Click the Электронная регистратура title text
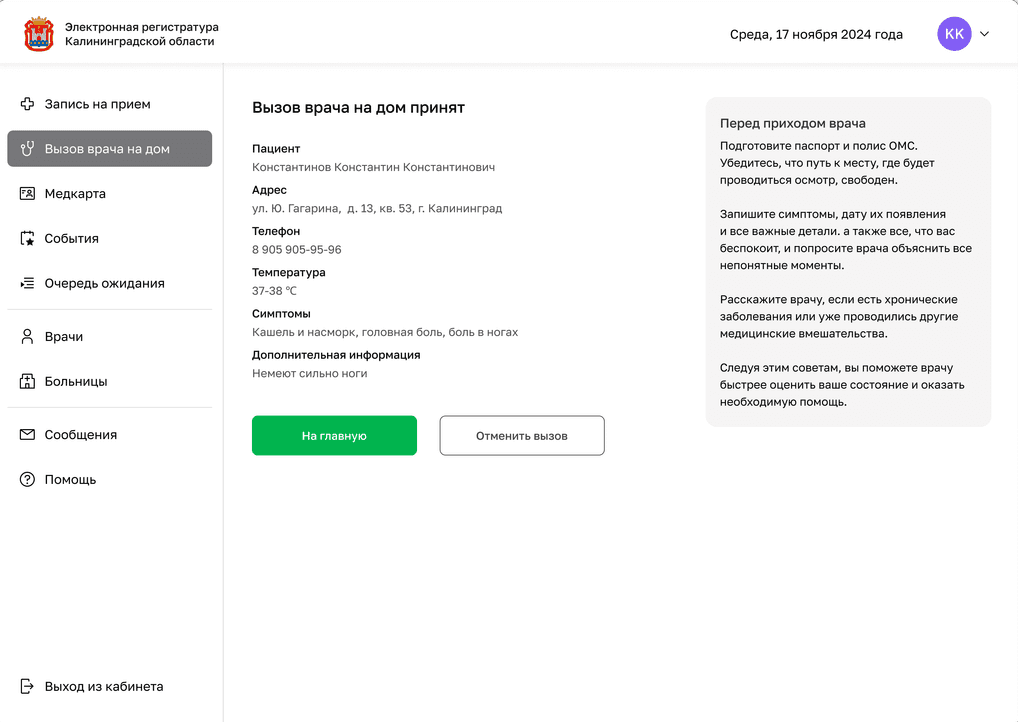 (141, 27)
